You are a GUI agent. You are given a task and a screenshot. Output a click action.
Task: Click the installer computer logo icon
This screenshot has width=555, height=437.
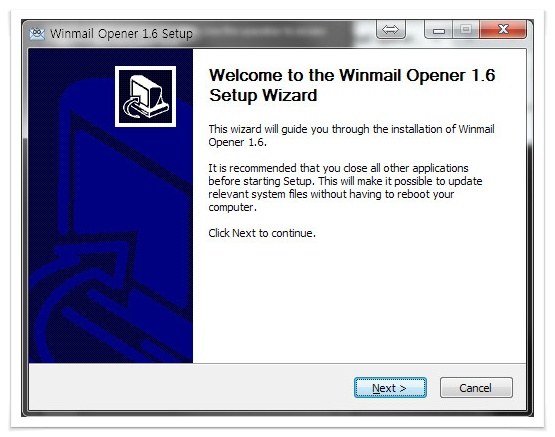click(x=145, y=96)
